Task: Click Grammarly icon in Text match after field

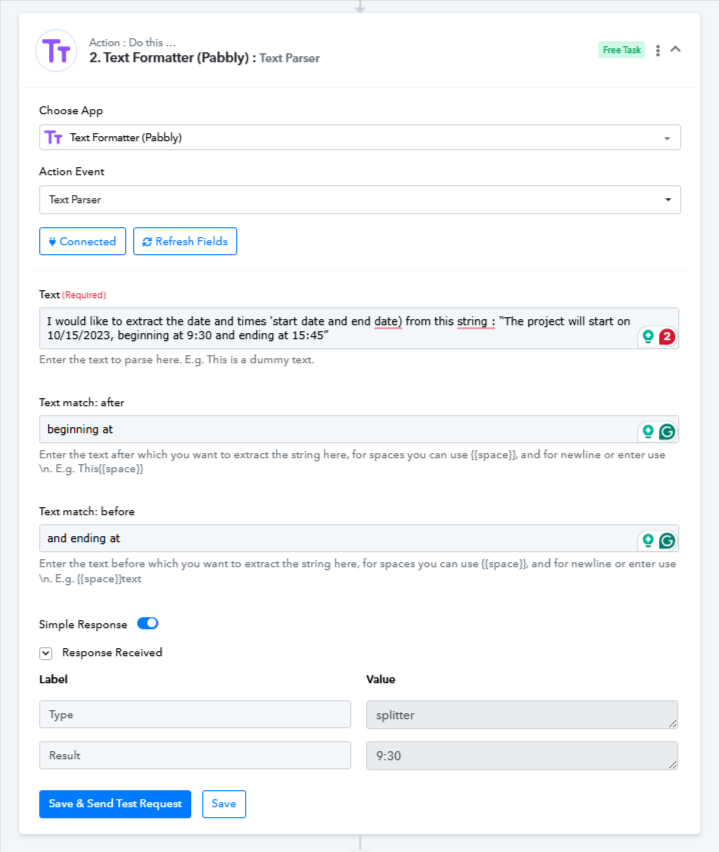Action: (x=667, y=431)
